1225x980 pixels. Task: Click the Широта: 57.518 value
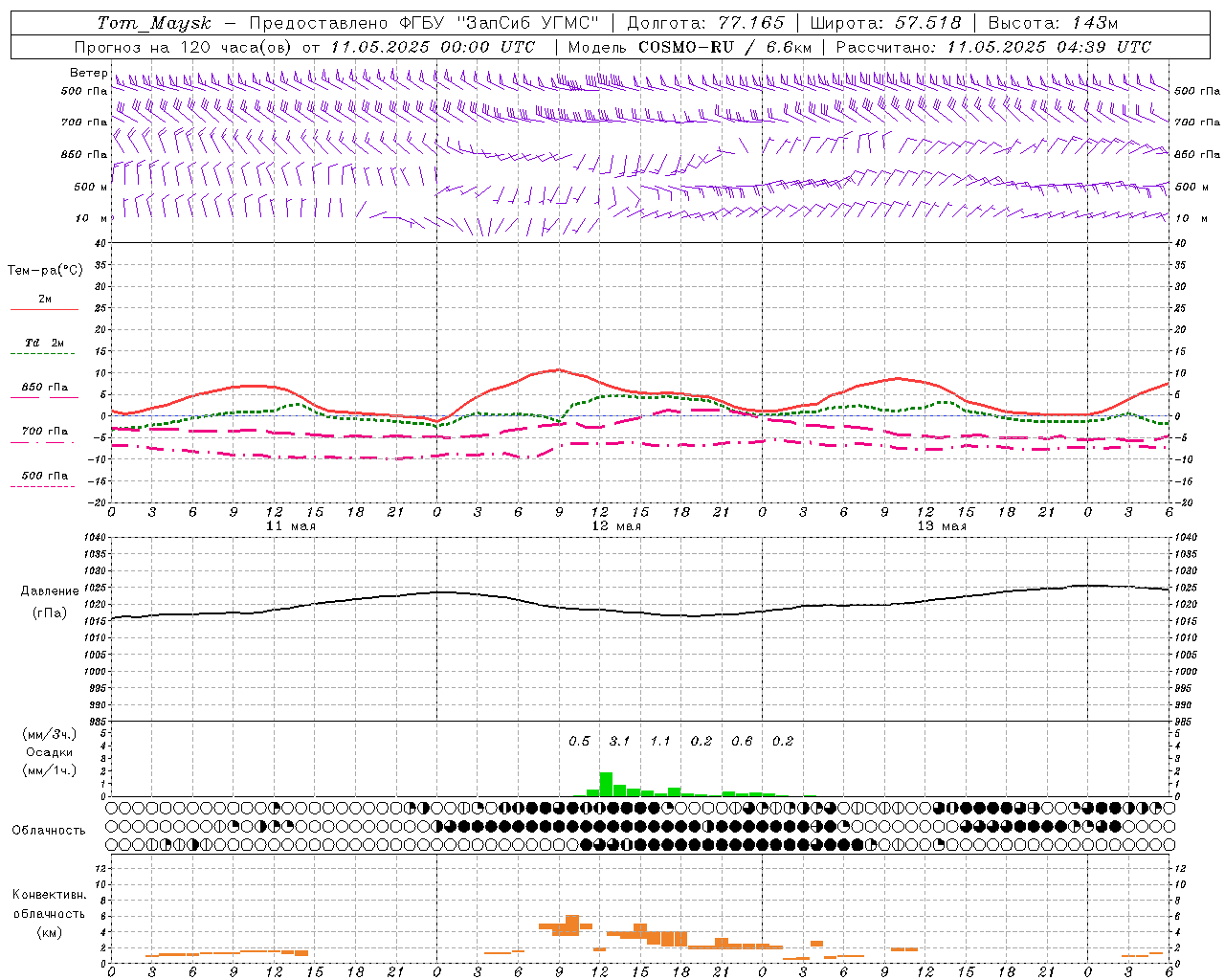tap(885, 23)
